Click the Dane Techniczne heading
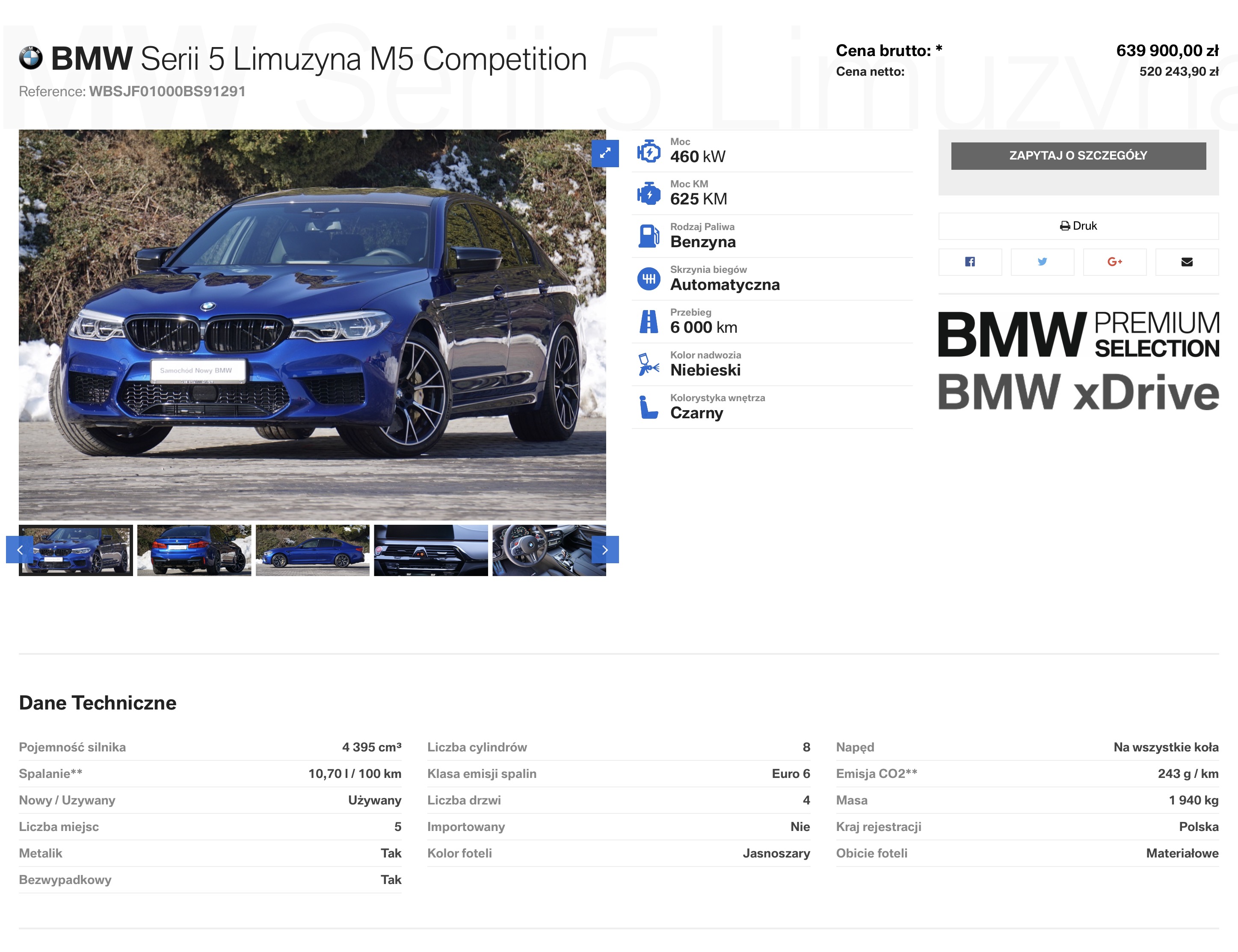The height and width of the screenshot is (952, 1238). coord(98,703)
